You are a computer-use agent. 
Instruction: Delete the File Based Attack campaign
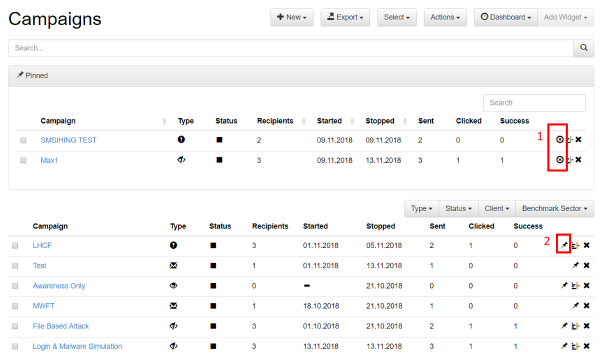click(587, 326)
